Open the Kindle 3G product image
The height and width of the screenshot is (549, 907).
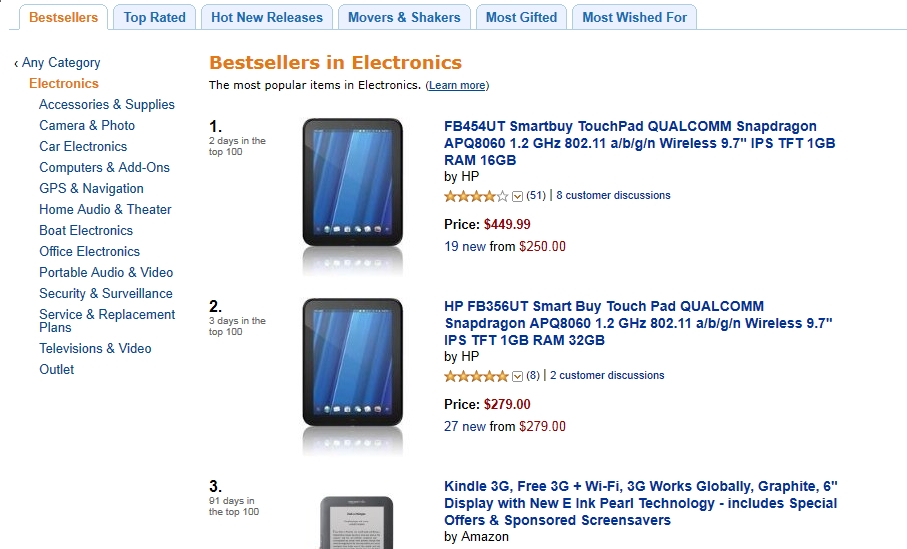pos(352,522)
